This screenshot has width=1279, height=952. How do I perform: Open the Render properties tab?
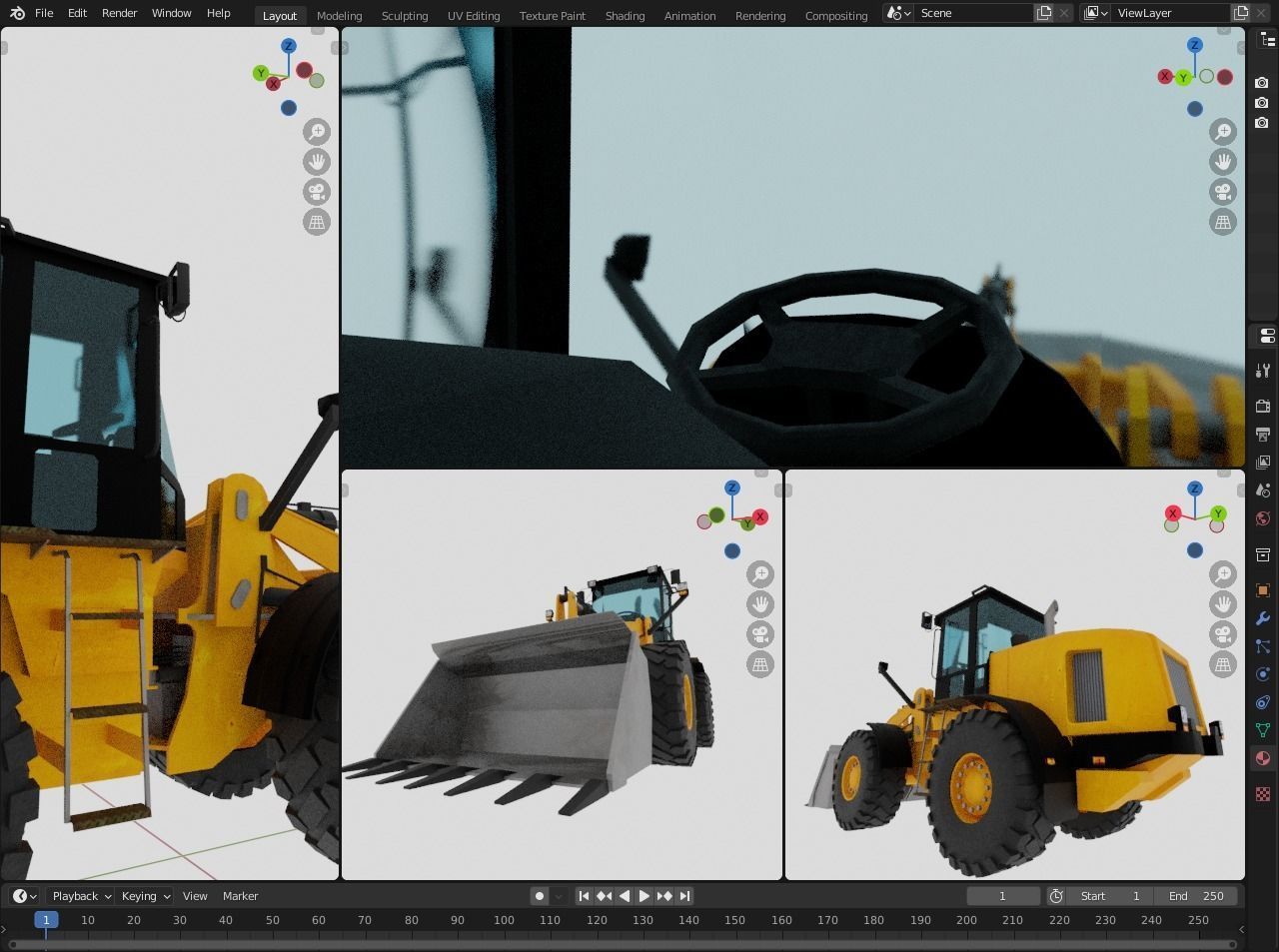1263,406
